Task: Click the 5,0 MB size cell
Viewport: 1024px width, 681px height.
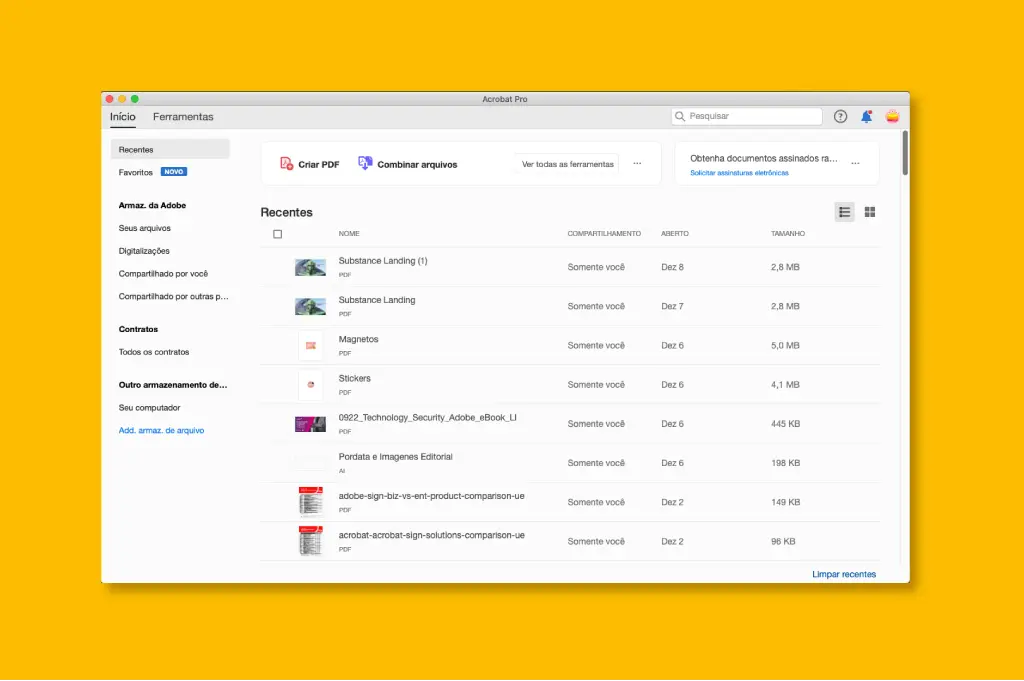Action: pos(785,345)
